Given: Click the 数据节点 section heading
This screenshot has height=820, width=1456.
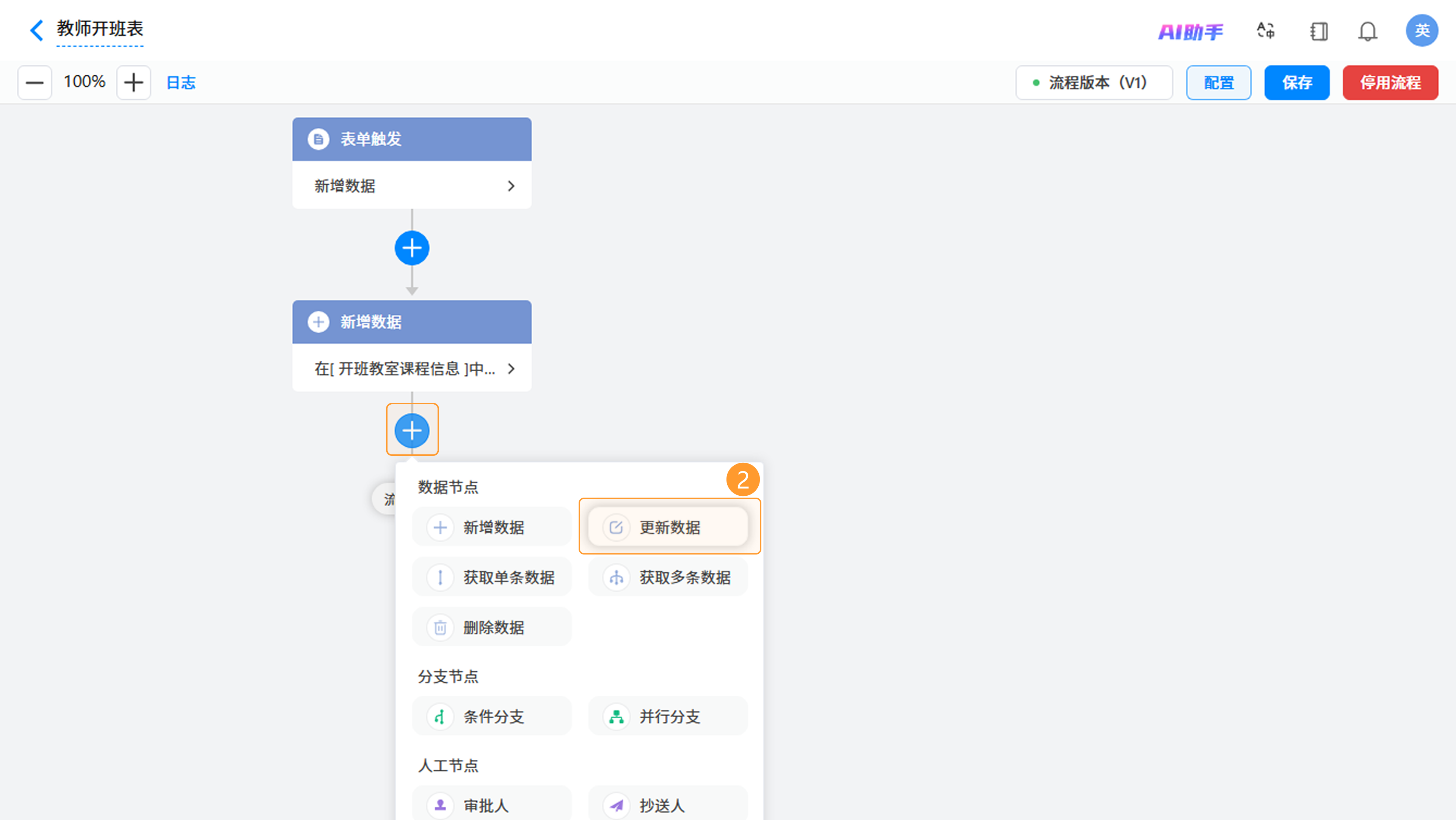Looking at the screenshot, I should [x=448, y=487].
